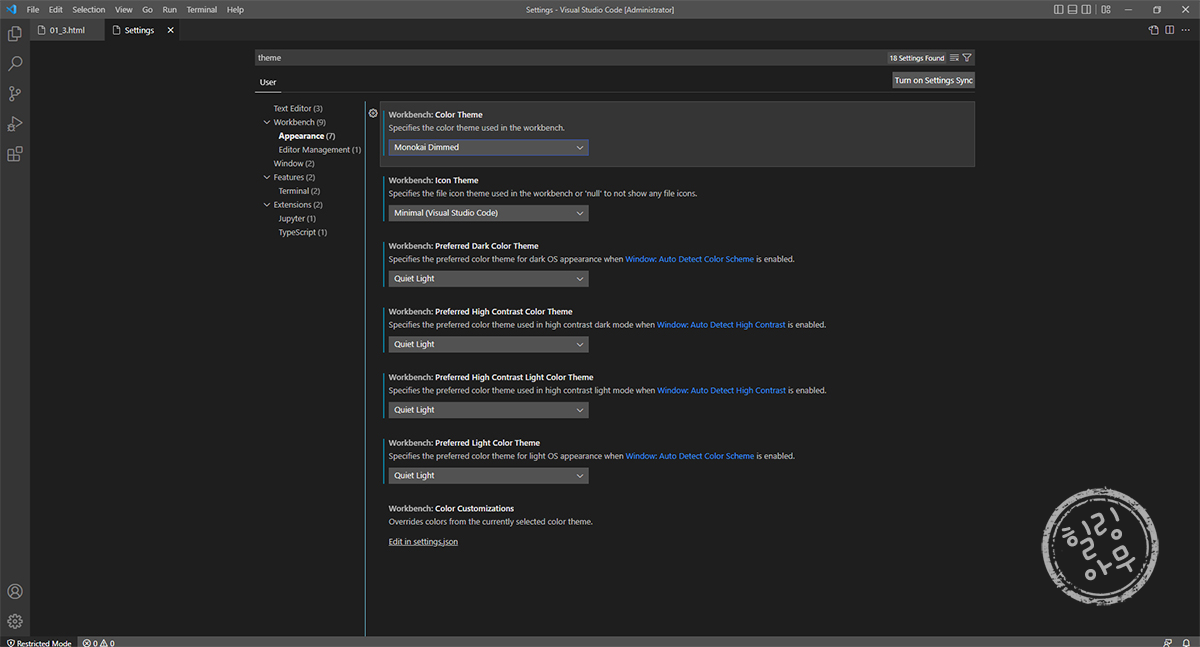Select Editor Management (1) in settings tree

320,150
